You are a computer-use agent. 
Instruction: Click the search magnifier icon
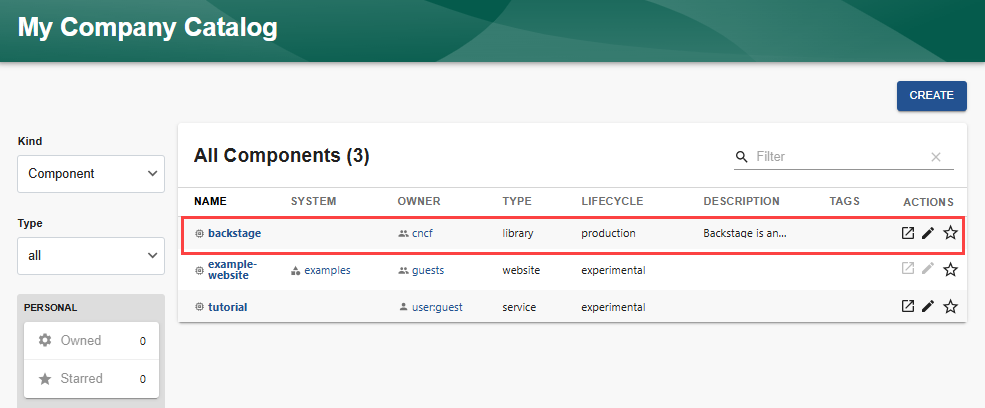point(742,157)
